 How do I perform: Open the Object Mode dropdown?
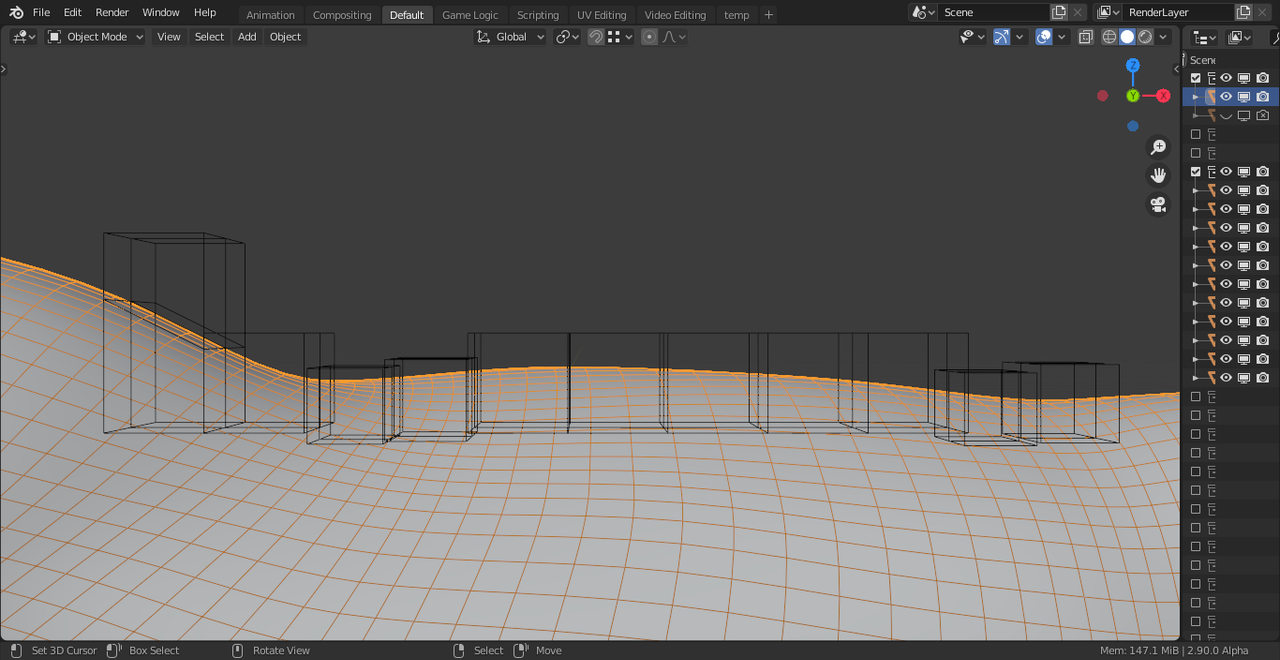tap(96, 37)
